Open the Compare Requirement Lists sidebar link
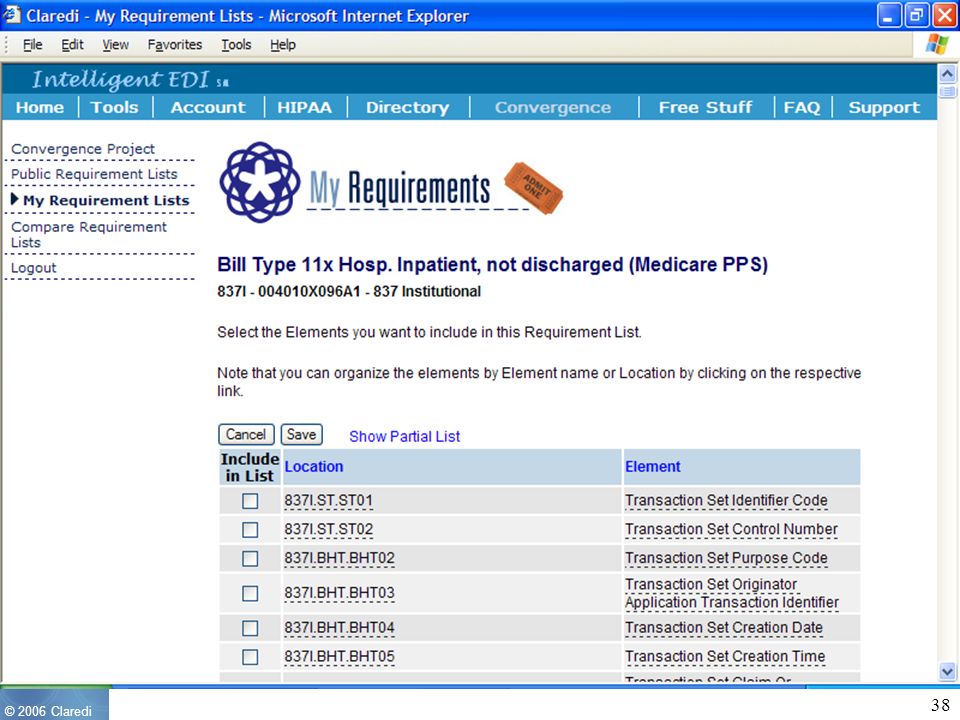Screen dimensions: 960x720 [x=89, y=234]
